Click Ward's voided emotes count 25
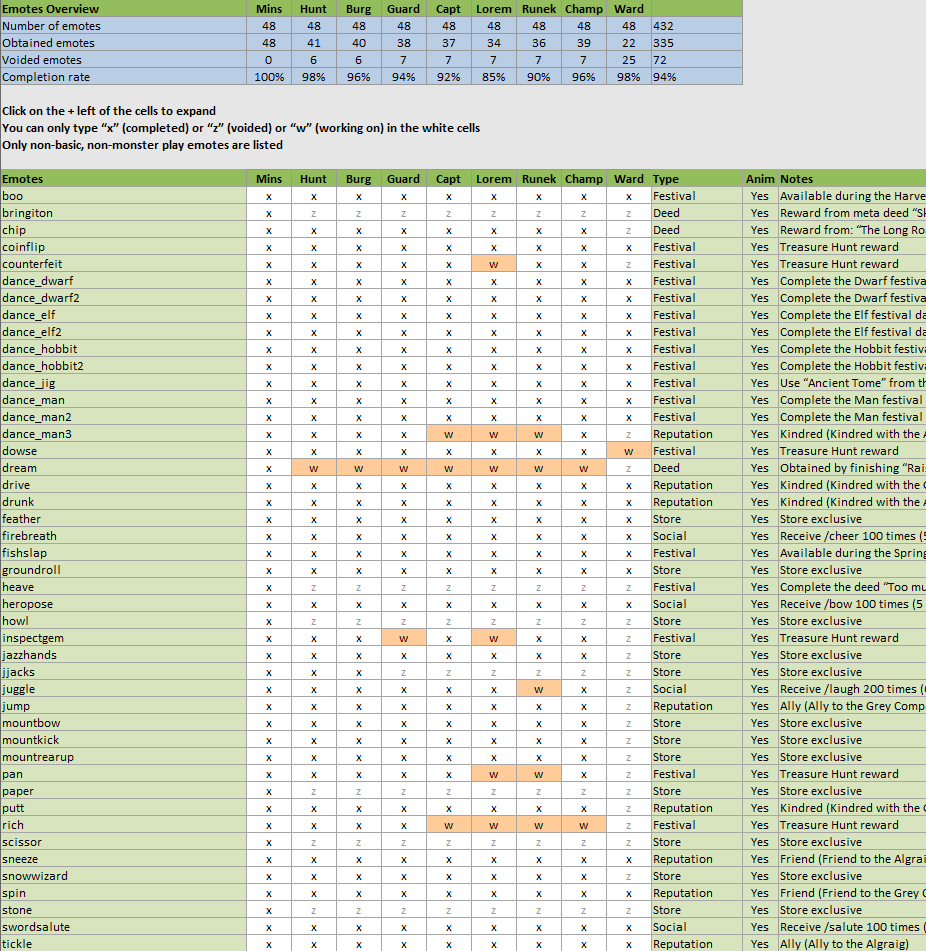The image size is (926, 951). [x=629, y=59]
